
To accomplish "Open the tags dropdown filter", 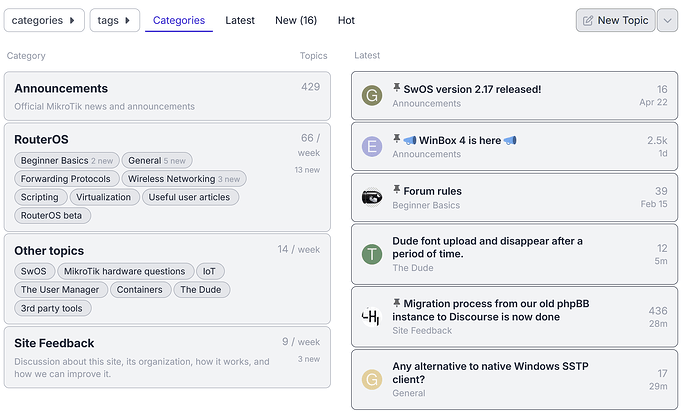I will tap(114, 20).
